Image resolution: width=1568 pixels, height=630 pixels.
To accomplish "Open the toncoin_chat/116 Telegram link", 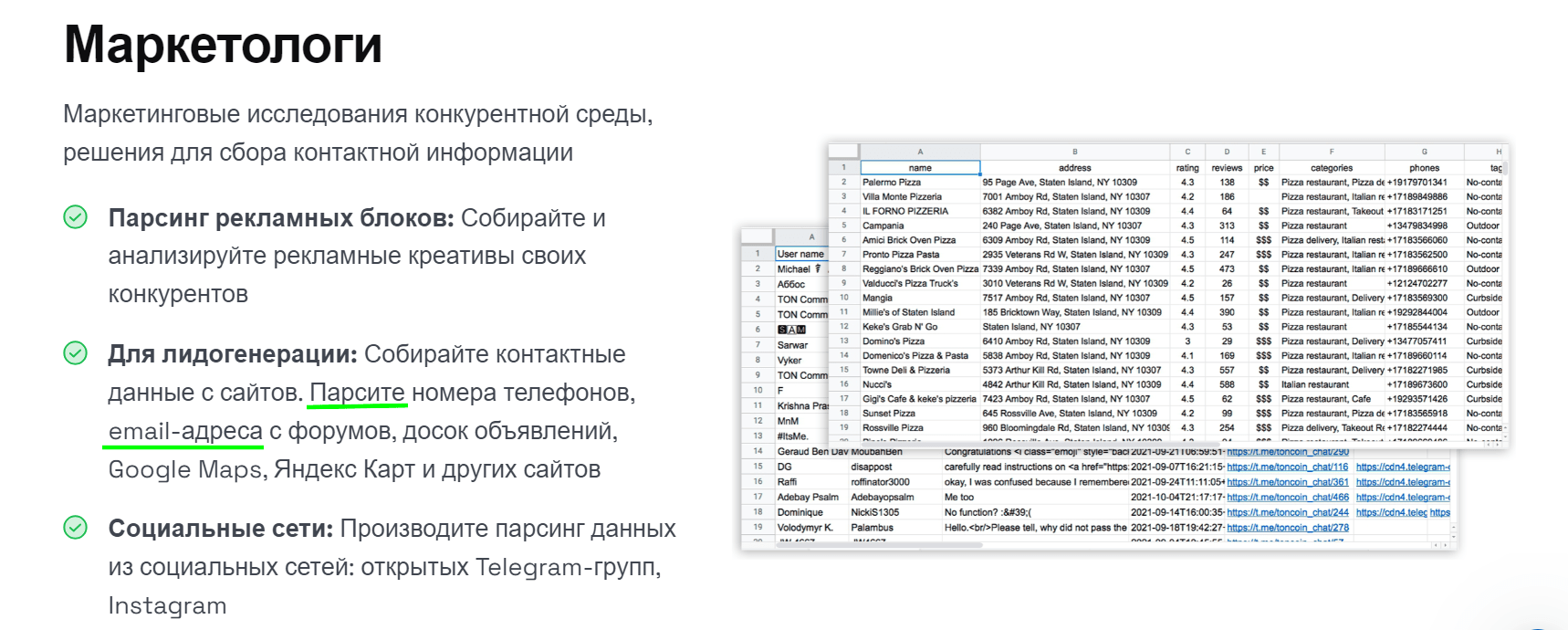I will coord(1287,467).
